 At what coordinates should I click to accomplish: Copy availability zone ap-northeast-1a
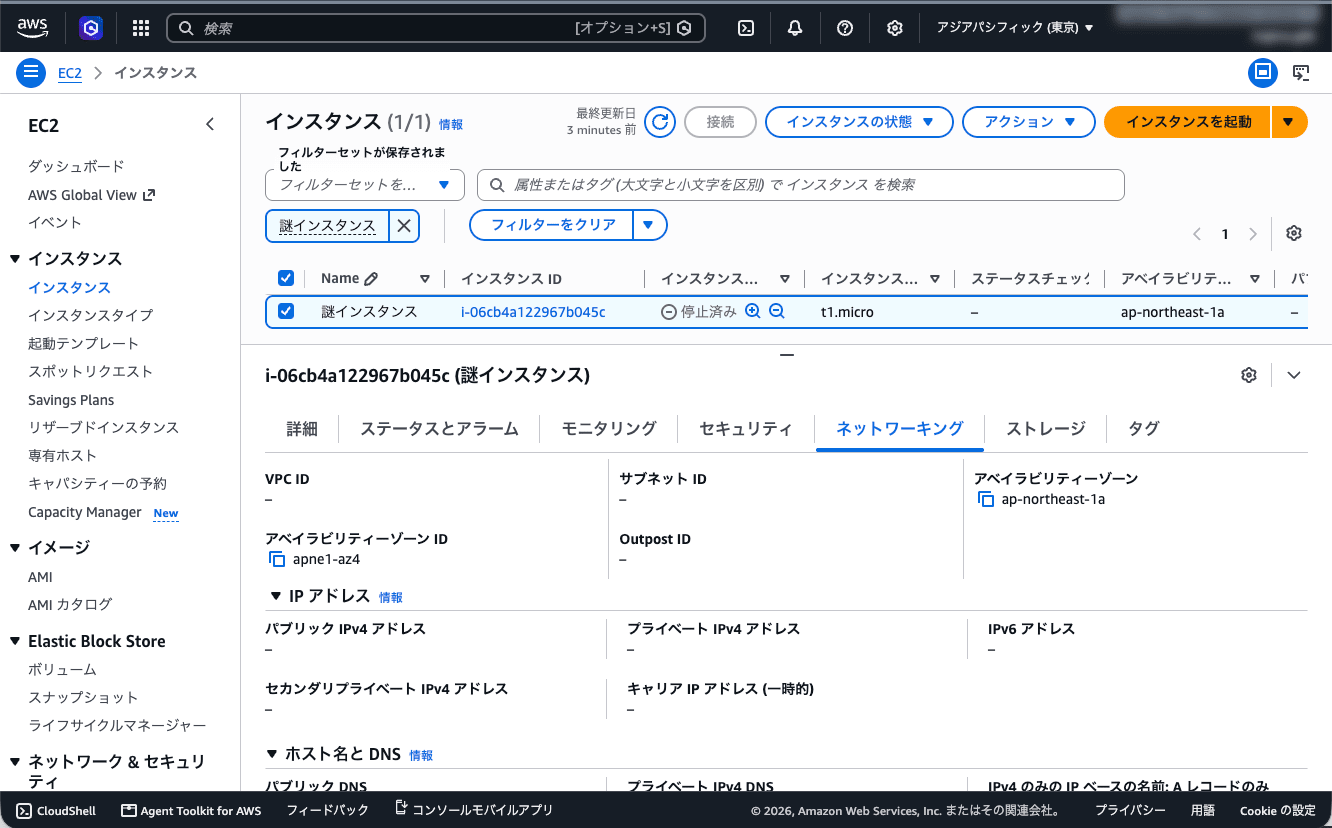coord(986,499)
